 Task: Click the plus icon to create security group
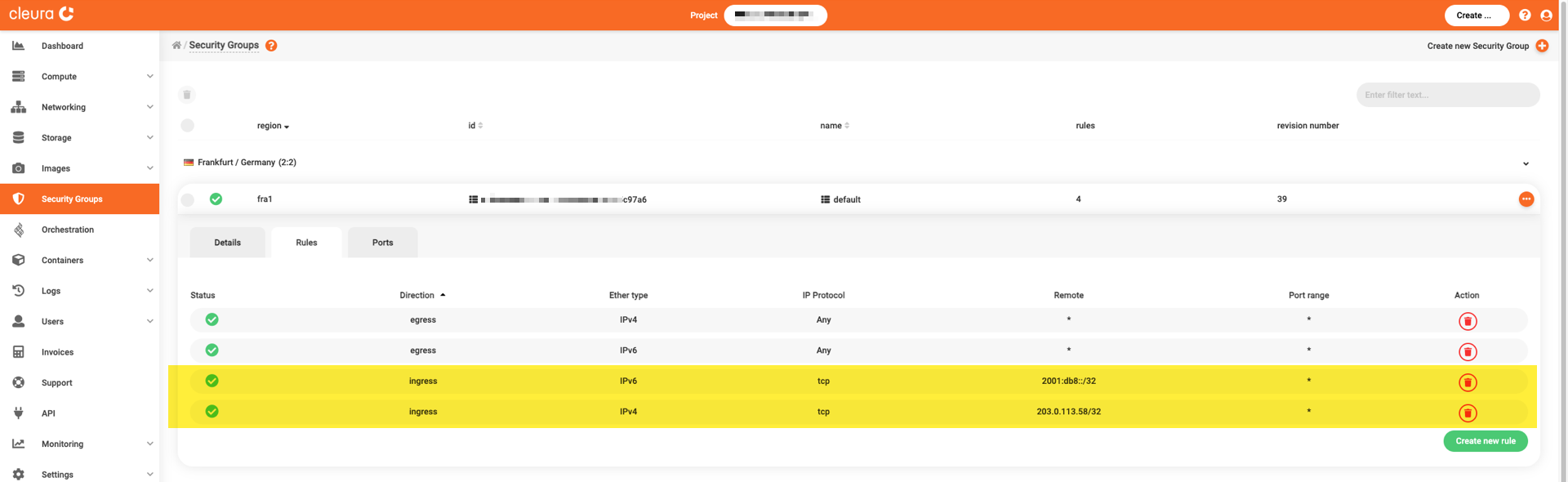[1541, 46]
